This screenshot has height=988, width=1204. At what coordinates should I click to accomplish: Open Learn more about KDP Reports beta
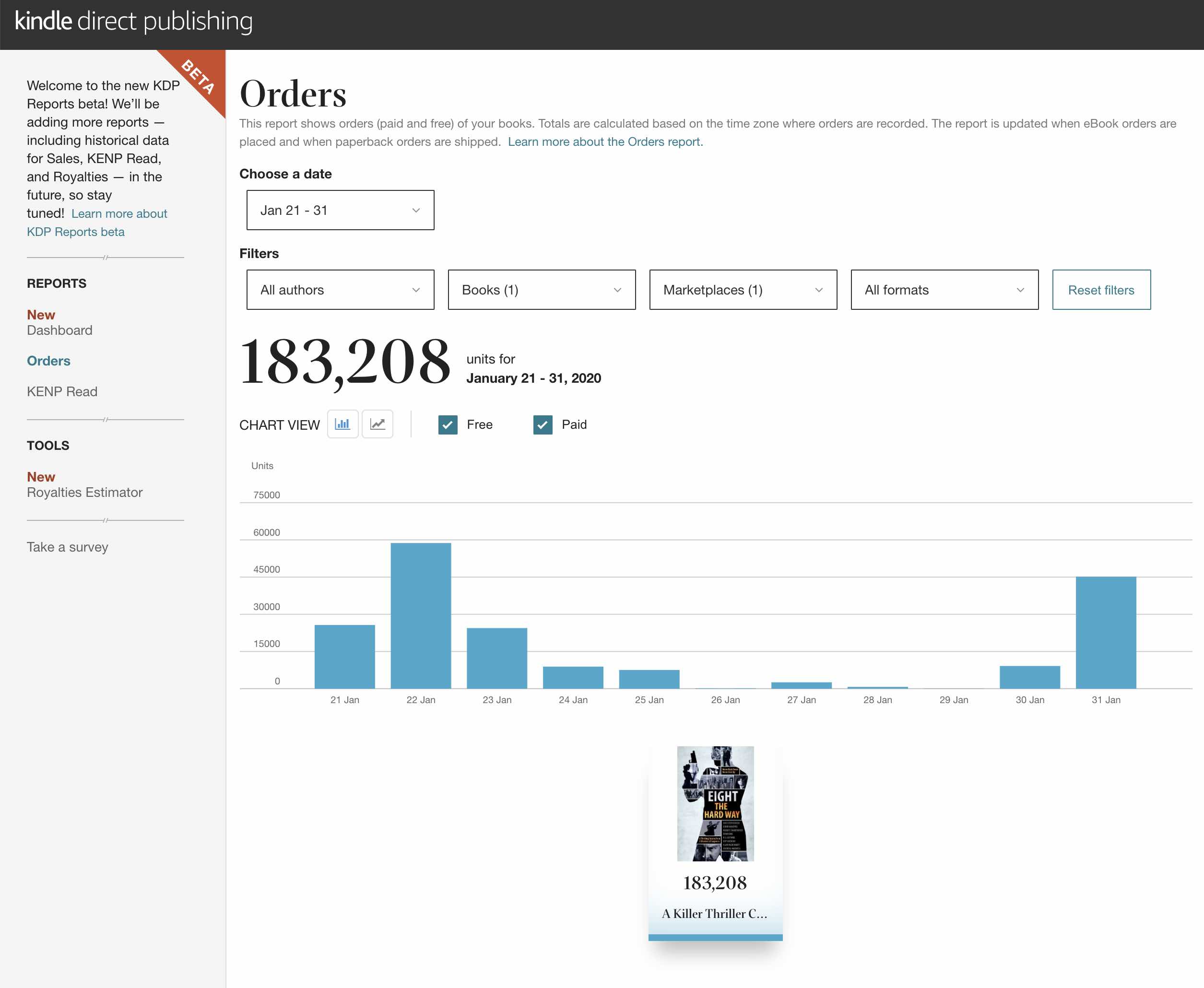97,223
